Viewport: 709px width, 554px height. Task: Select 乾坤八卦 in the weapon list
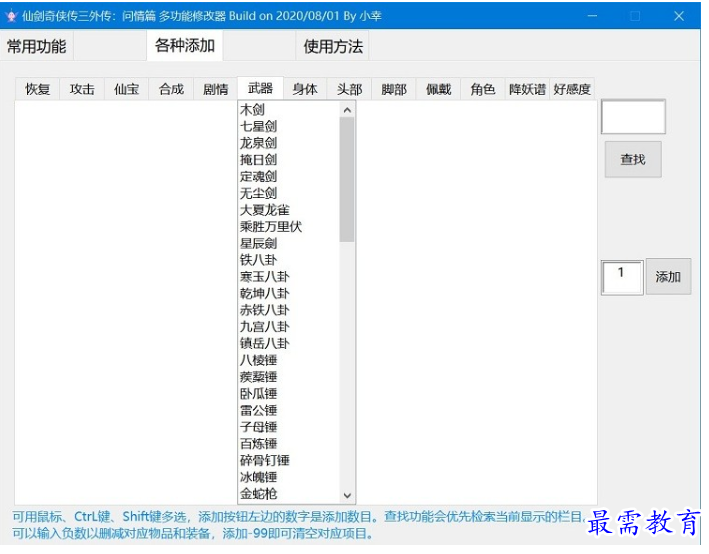click(265, 294)
